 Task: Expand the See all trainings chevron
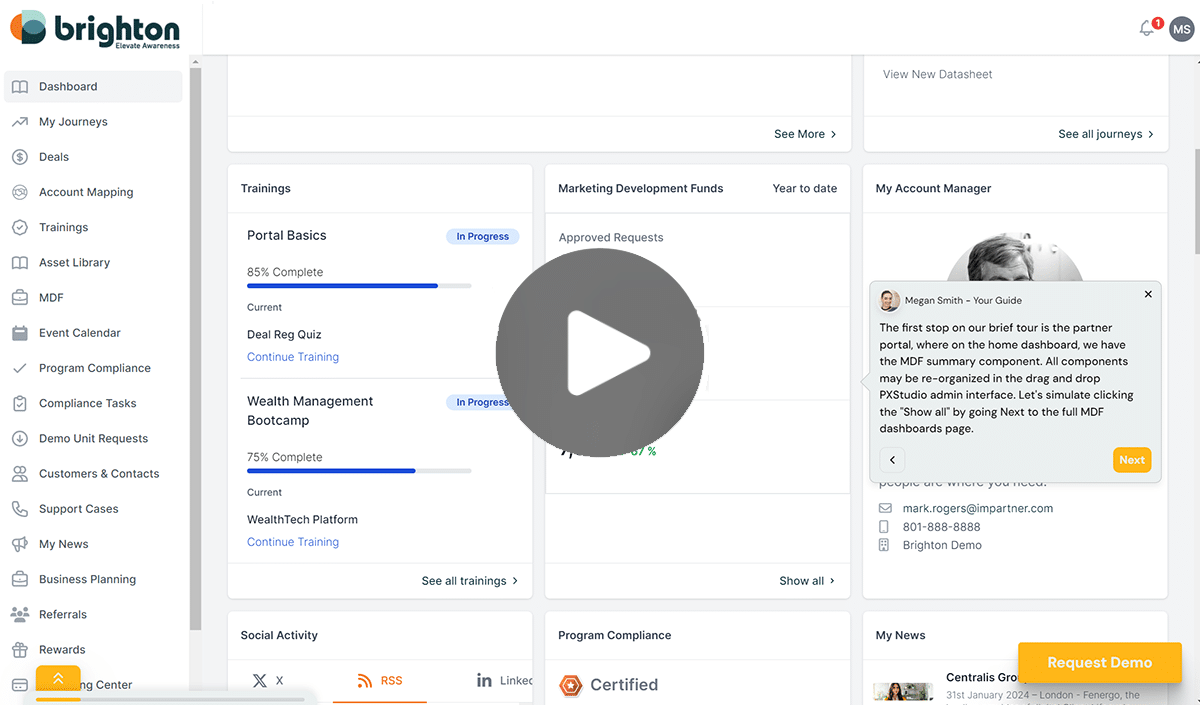click(x=515, y=581)
